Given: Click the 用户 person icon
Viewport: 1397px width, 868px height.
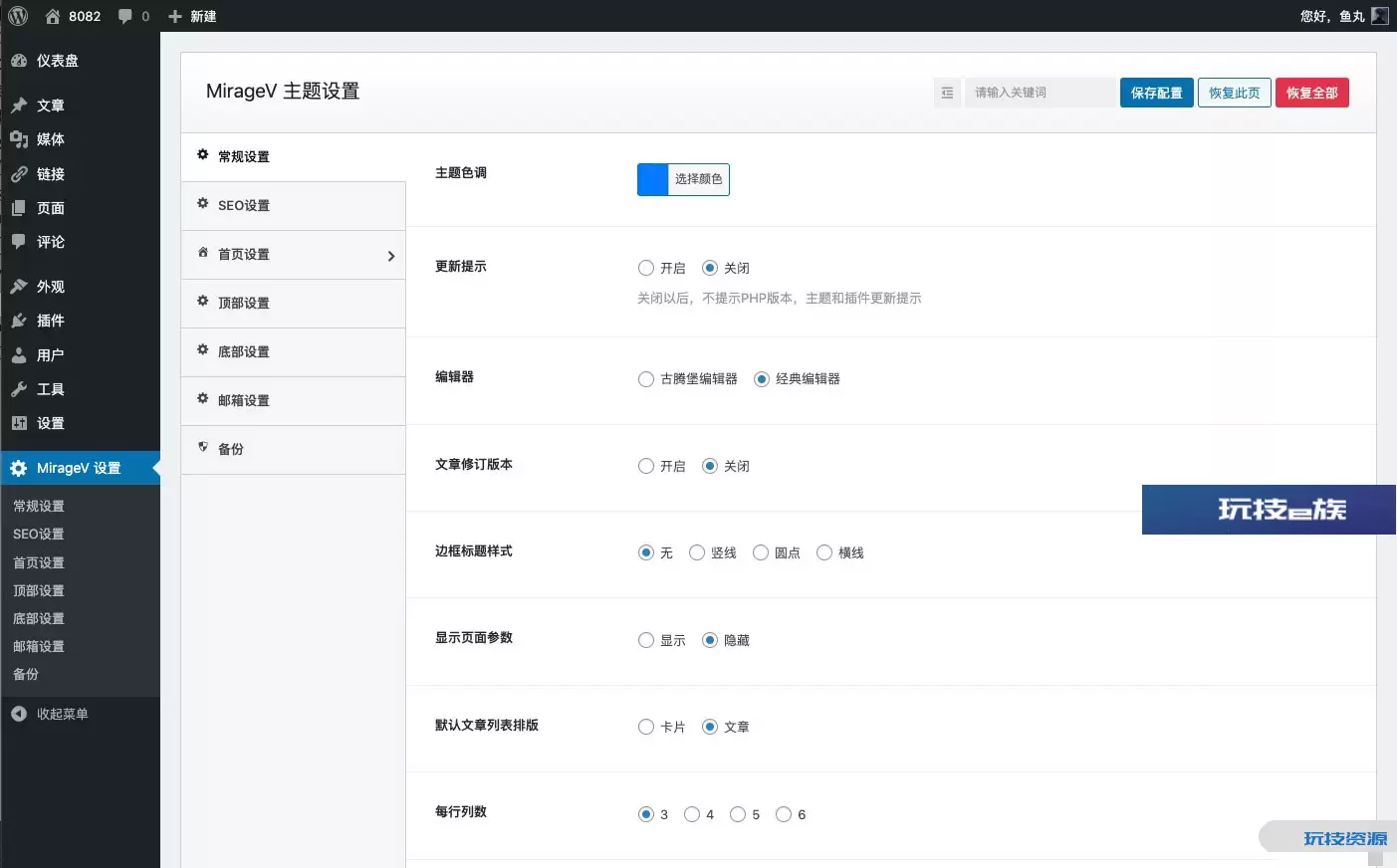Looking at the screenshot, I should (19, 355).
